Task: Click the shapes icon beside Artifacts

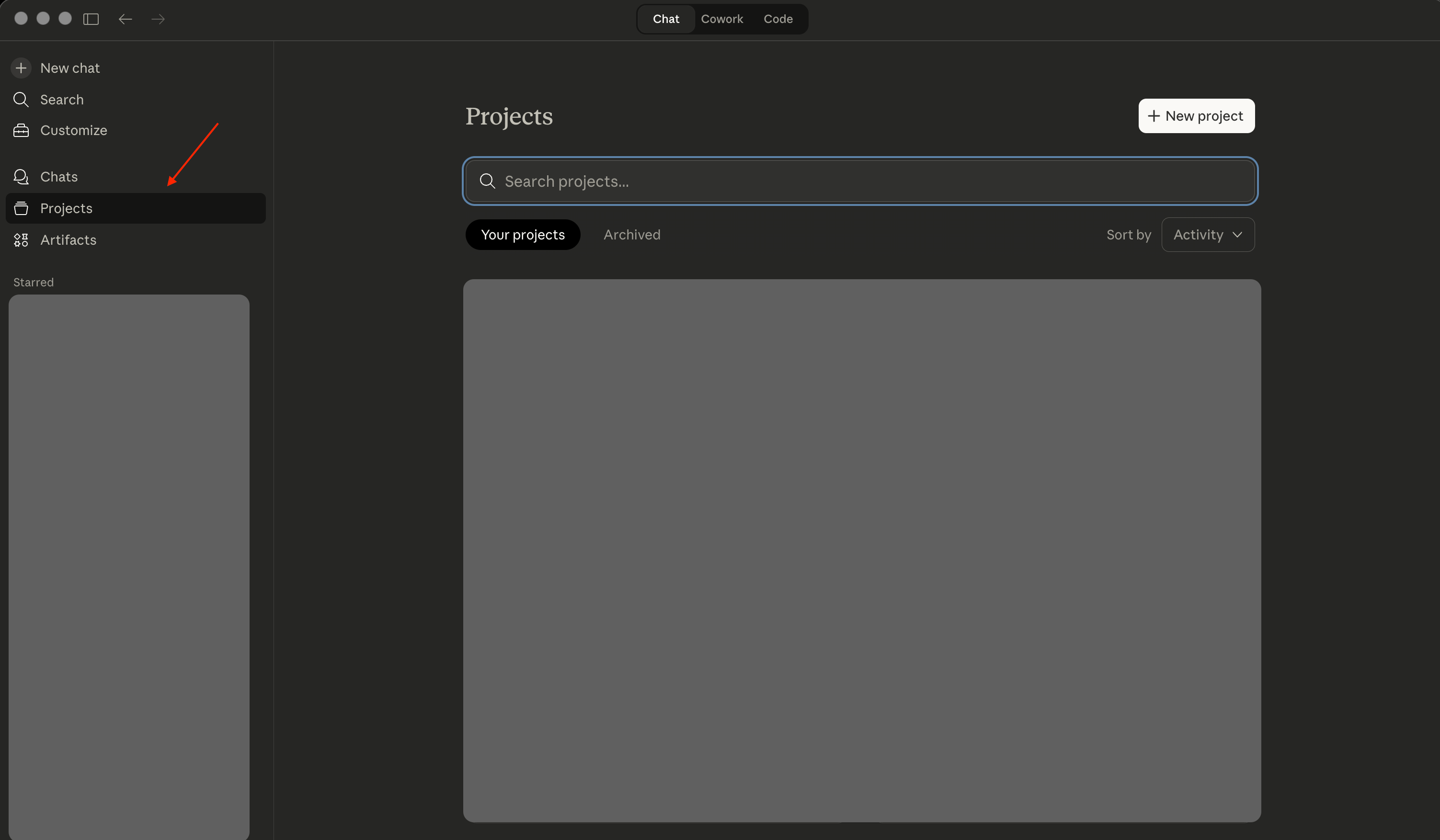Action: (21, 240)
